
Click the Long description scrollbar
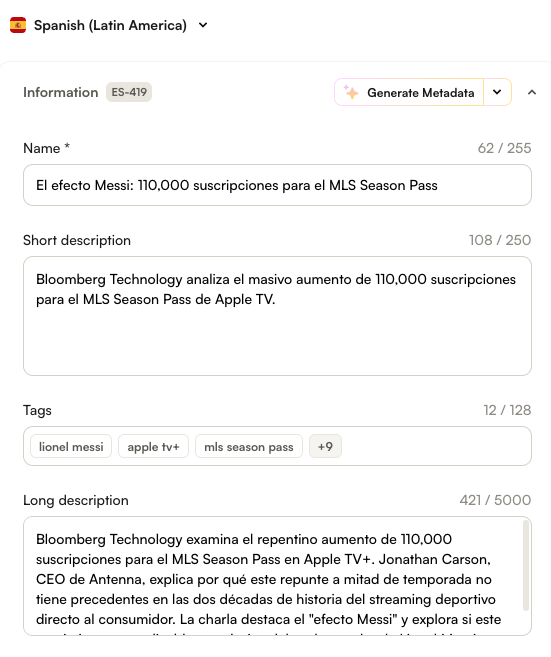pos(526,565)
